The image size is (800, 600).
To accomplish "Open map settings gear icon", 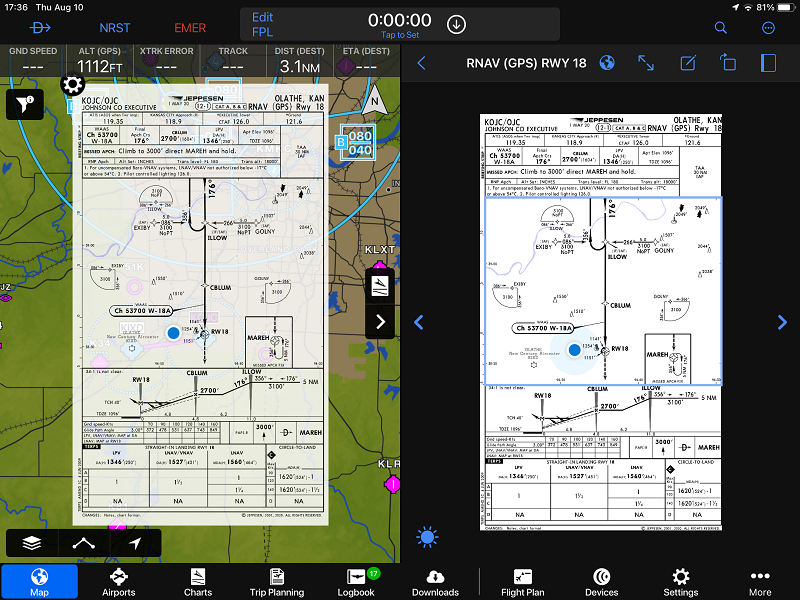I will tap(72, 84).
